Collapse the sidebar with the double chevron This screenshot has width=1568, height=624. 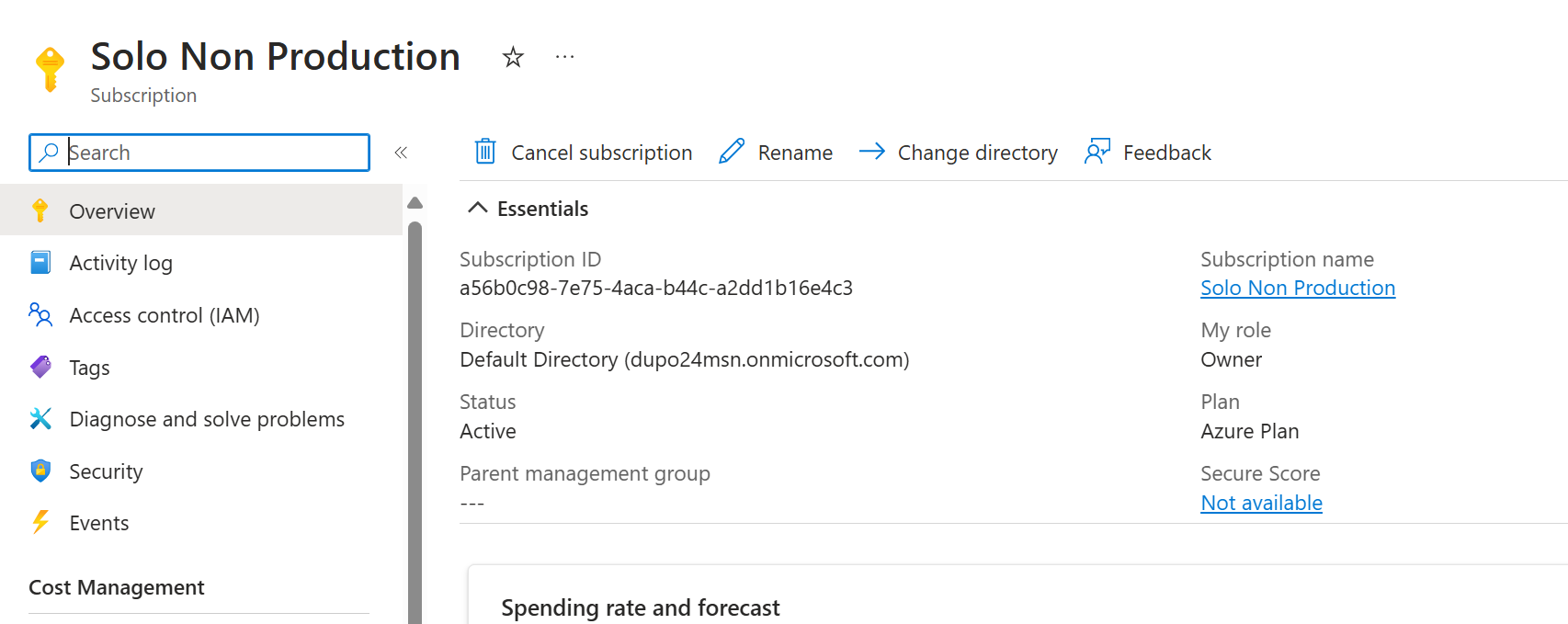[x=401, y=153]
